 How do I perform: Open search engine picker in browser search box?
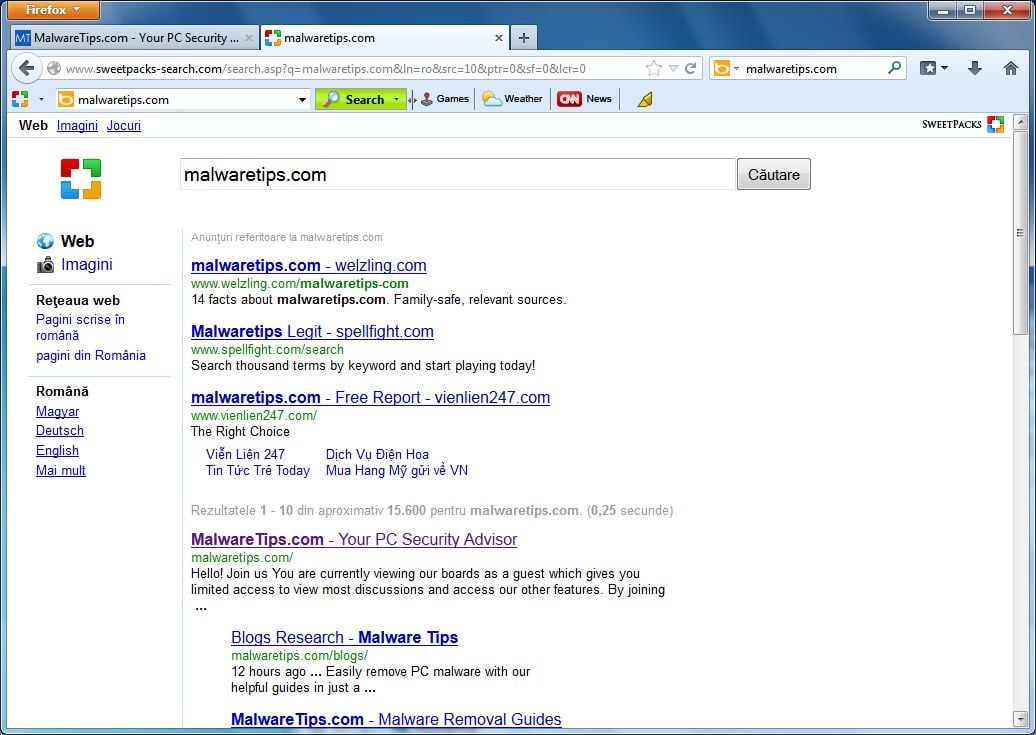(x=726, y=68)
